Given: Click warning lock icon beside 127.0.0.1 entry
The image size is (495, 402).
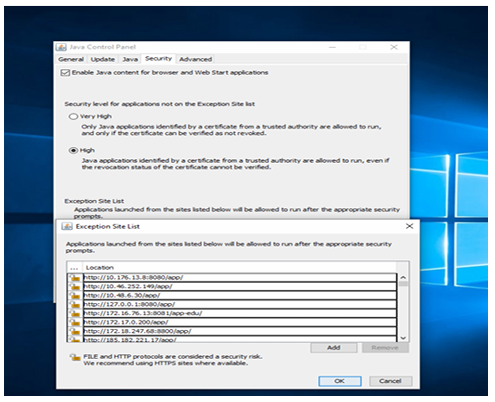Looking at the screenshot, I should 75,304.
